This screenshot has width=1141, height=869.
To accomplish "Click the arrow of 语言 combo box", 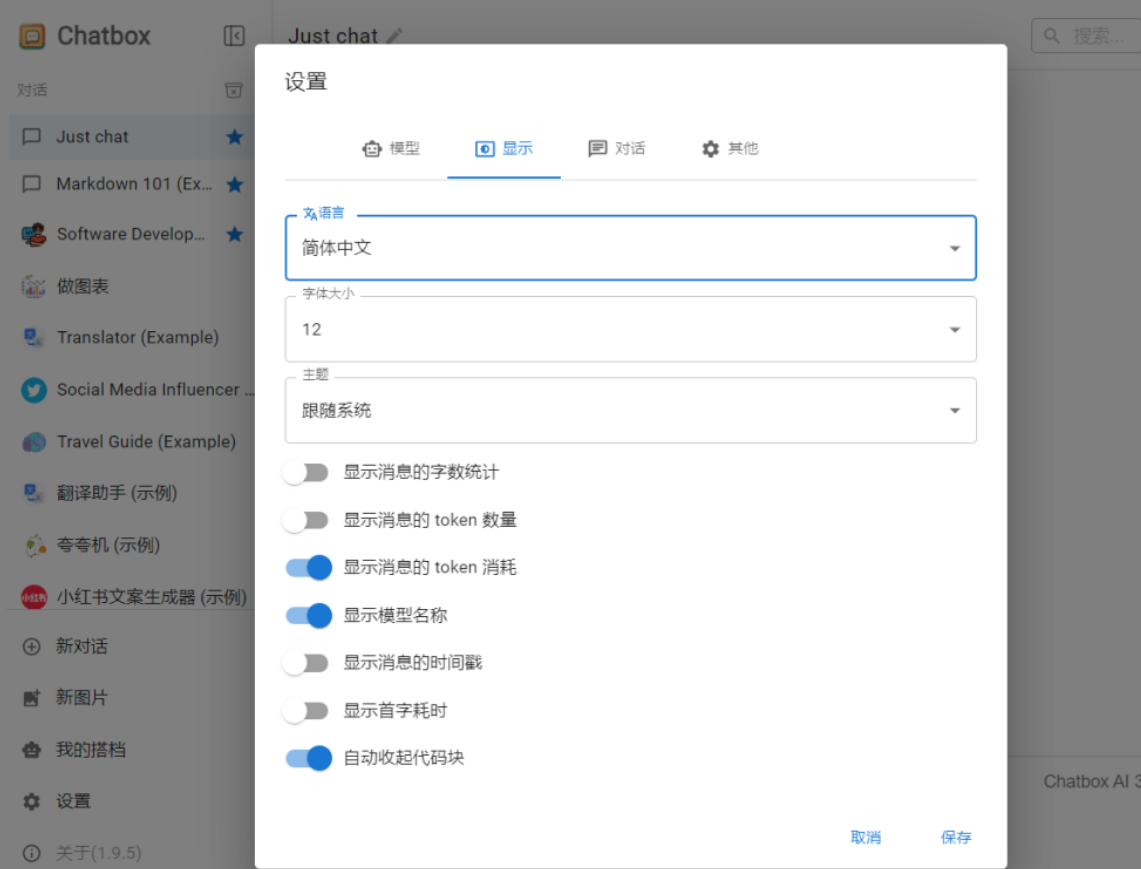I will coord(955,249).
